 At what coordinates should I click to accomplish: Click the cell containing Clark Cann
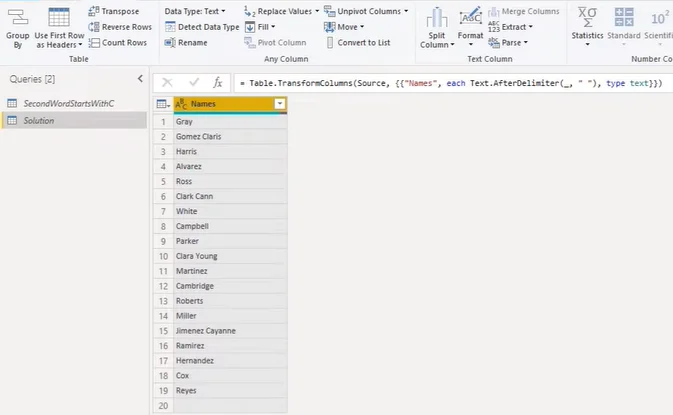click(230, 196)
